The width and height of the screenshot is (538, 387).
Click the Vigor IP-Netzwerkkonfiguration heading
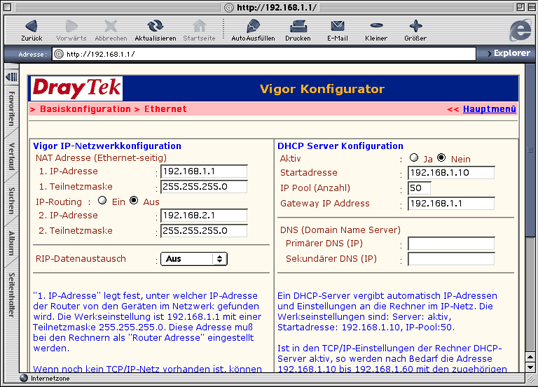tap(107, 146)
